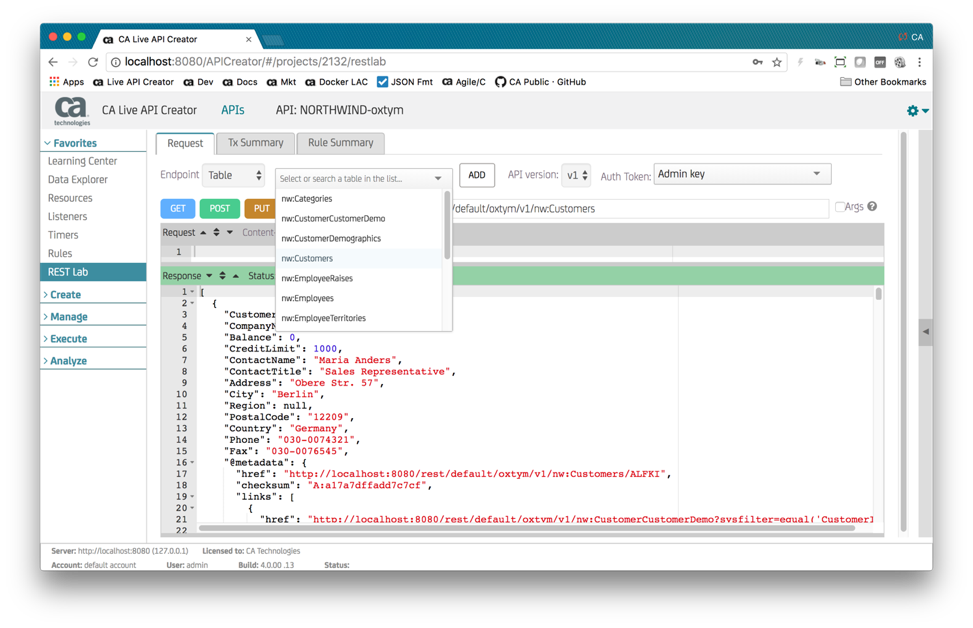Click the green-cornered screen capture extension icon
The image size is (973, 628).
840,62
